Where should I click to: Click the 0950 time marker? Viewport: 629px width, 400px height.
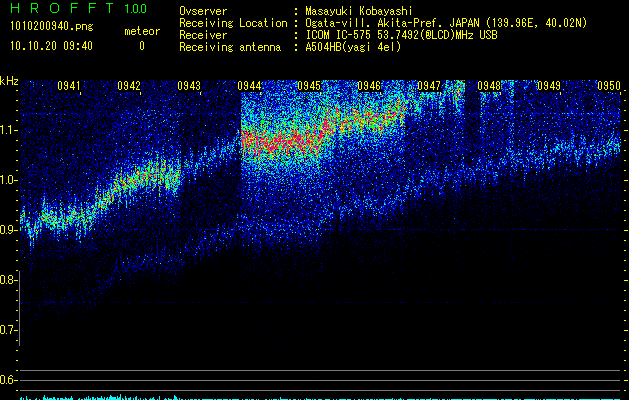[609, 86]
